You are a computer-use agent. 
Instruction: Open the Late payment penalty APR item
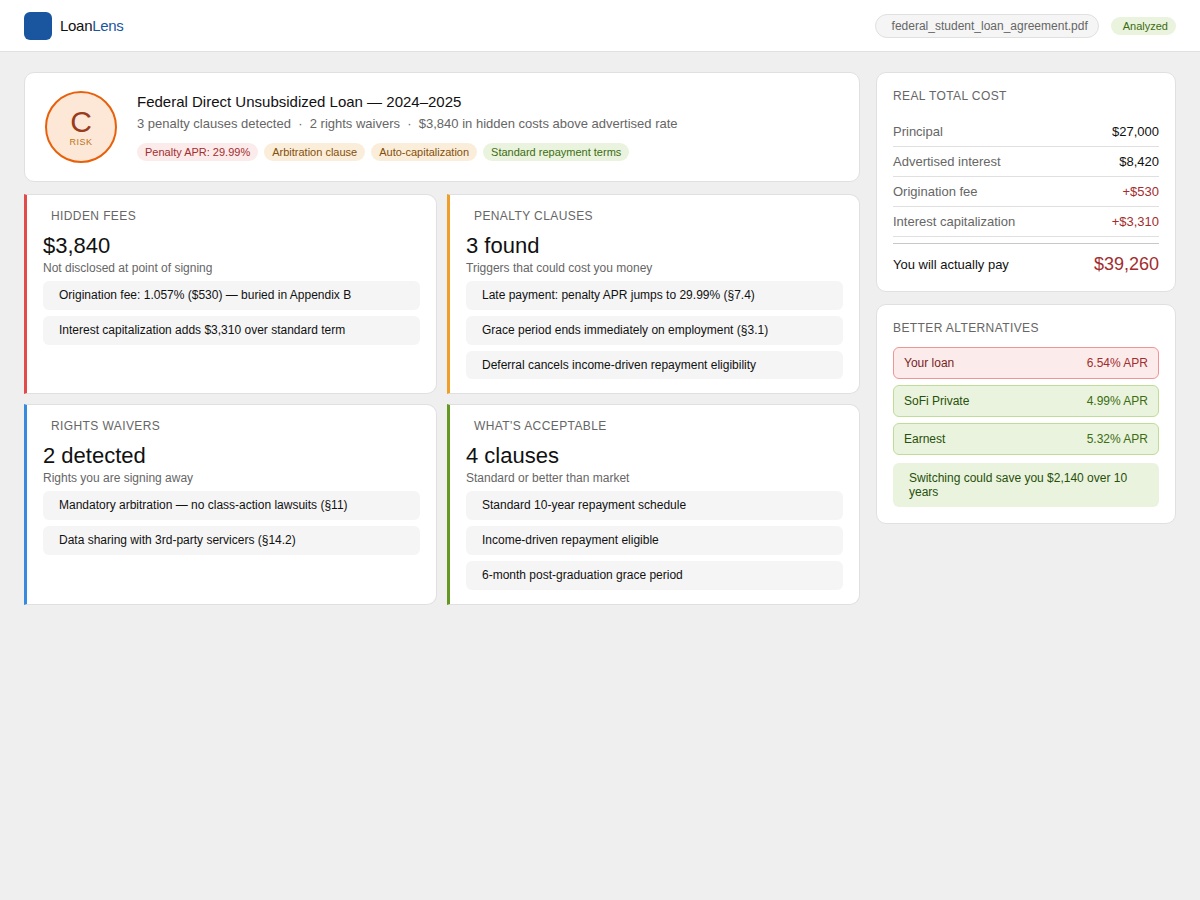click(654, 295)
